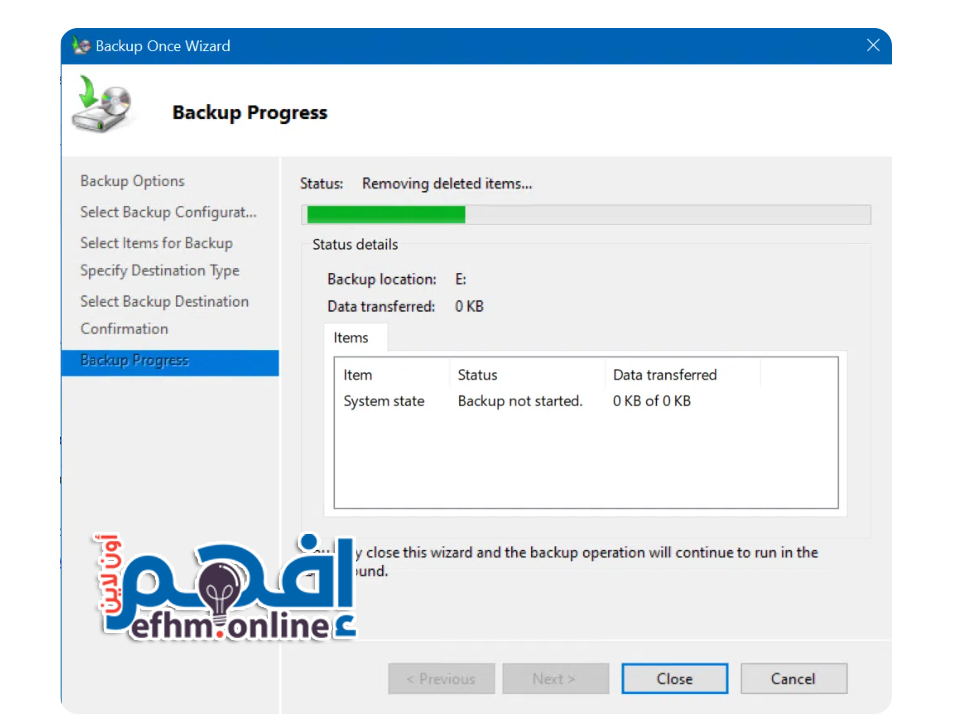Select the Backup Options step

click(x=132, y=181)
